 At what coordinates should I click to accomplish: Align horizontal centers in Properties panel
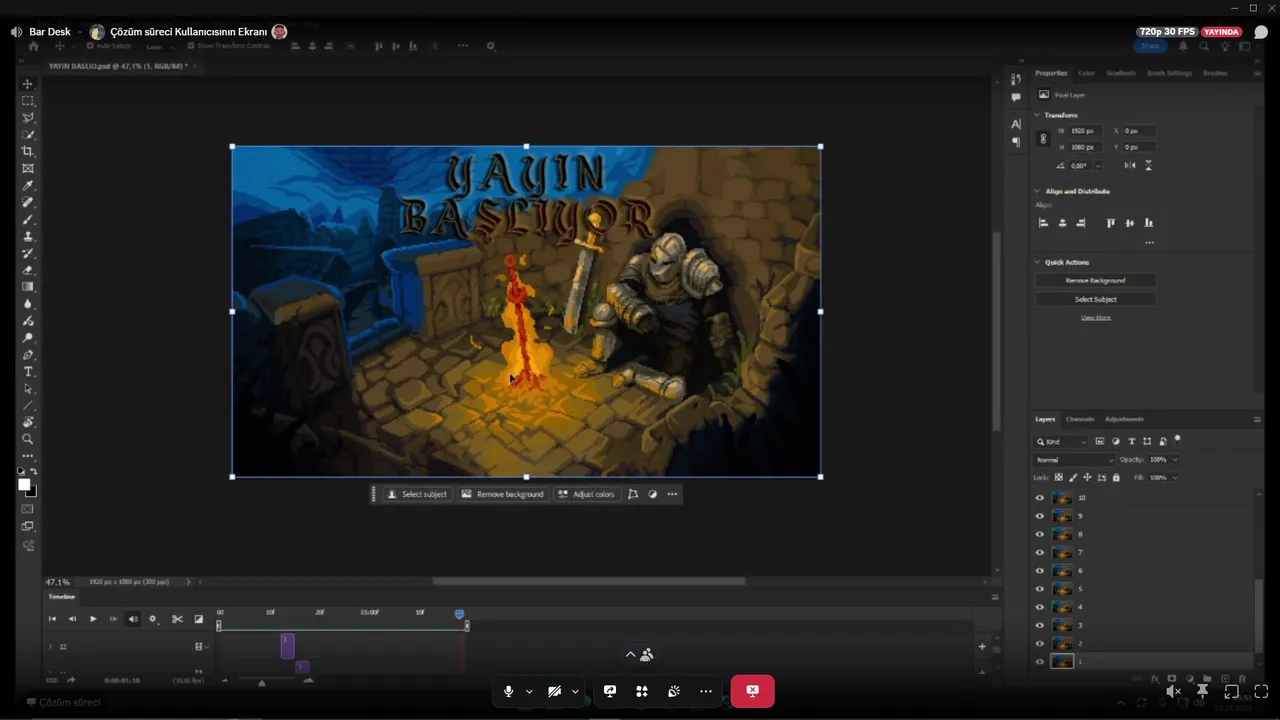[1062, 223]
